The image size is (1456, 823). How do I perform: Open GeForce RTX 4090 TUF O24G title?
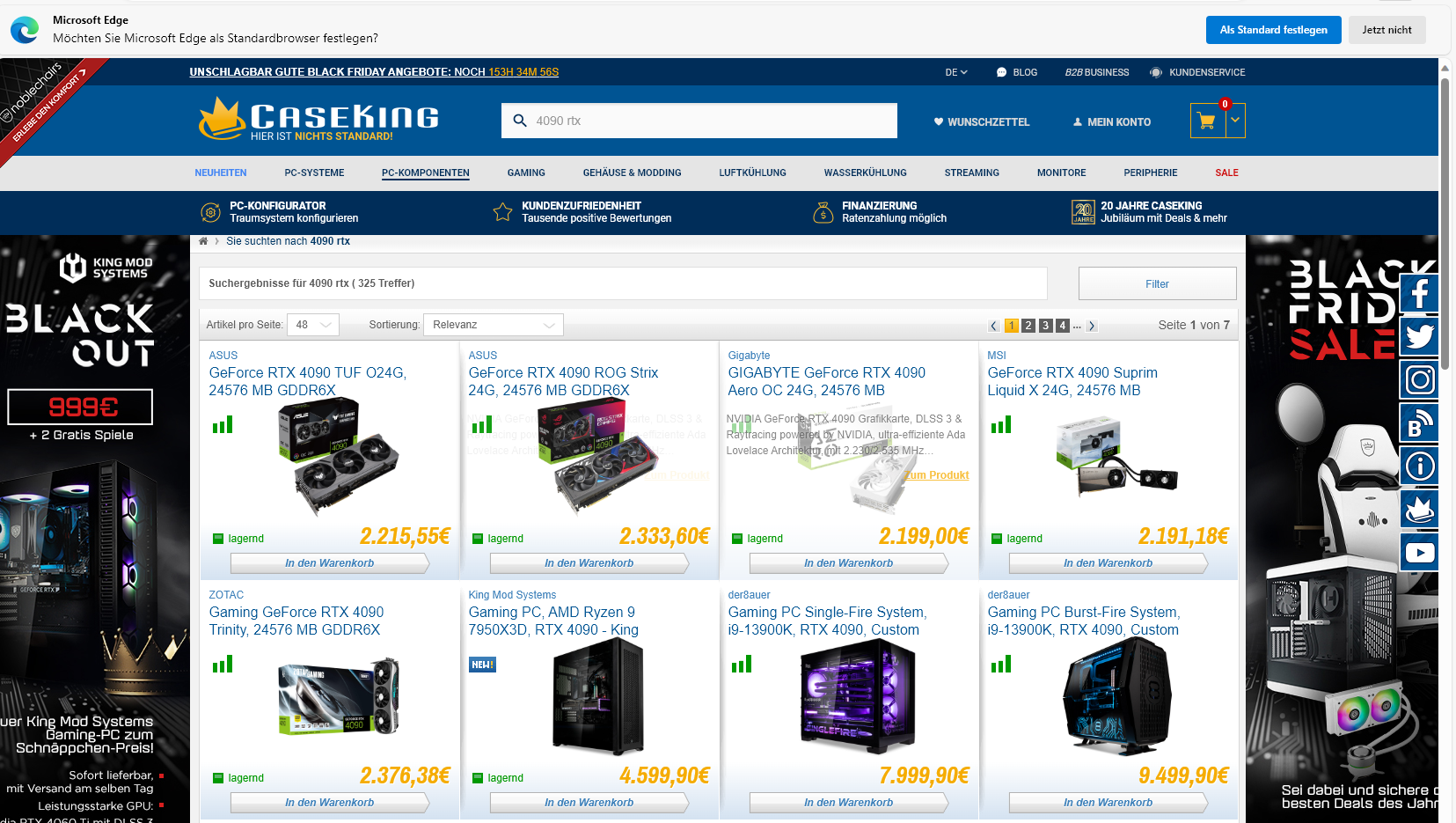(x=308, y=381)
